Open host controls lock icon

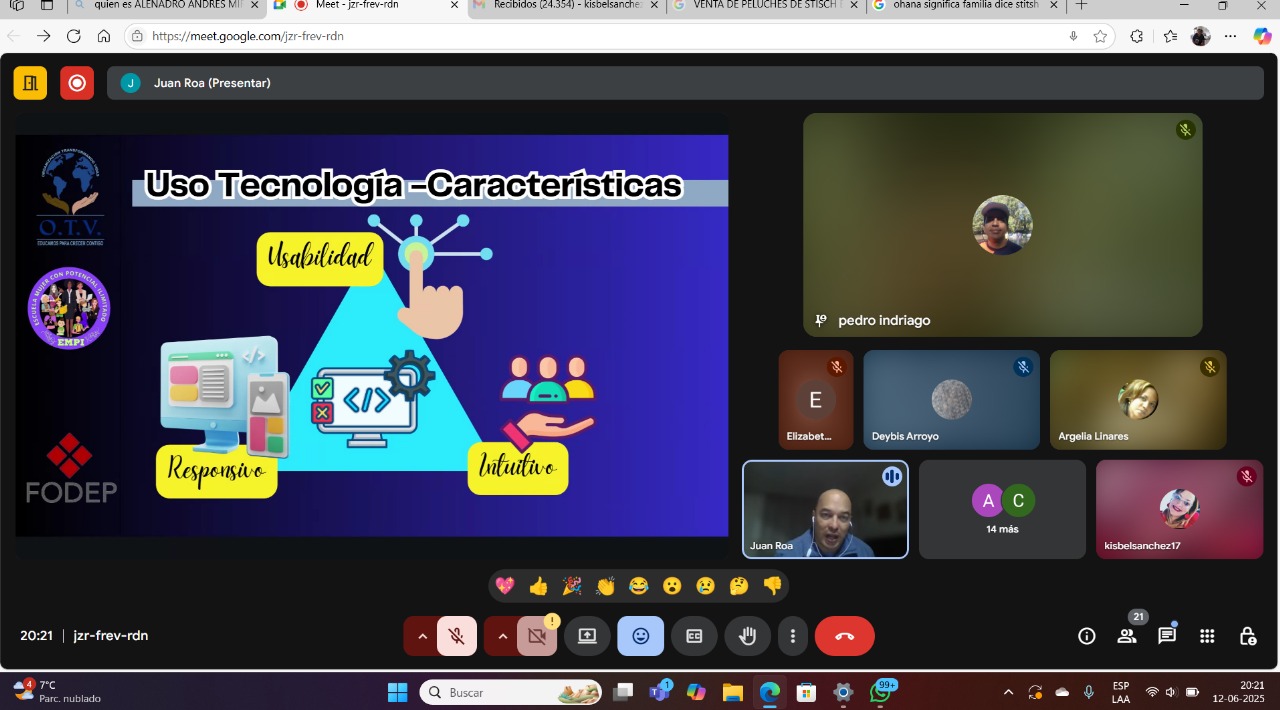(1247, 636)
